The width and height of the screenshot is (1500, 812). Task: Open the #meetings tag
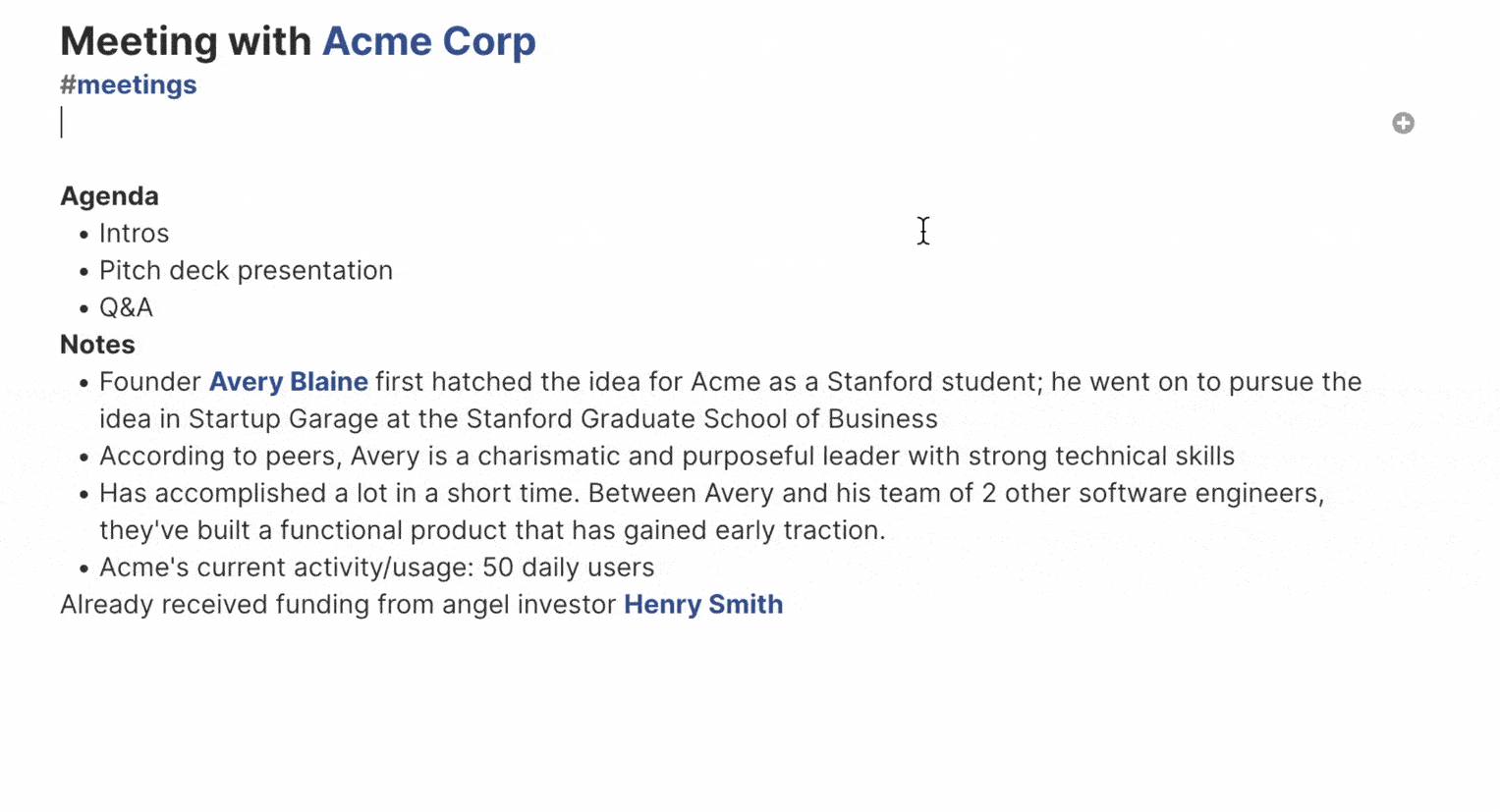[129, 84]
